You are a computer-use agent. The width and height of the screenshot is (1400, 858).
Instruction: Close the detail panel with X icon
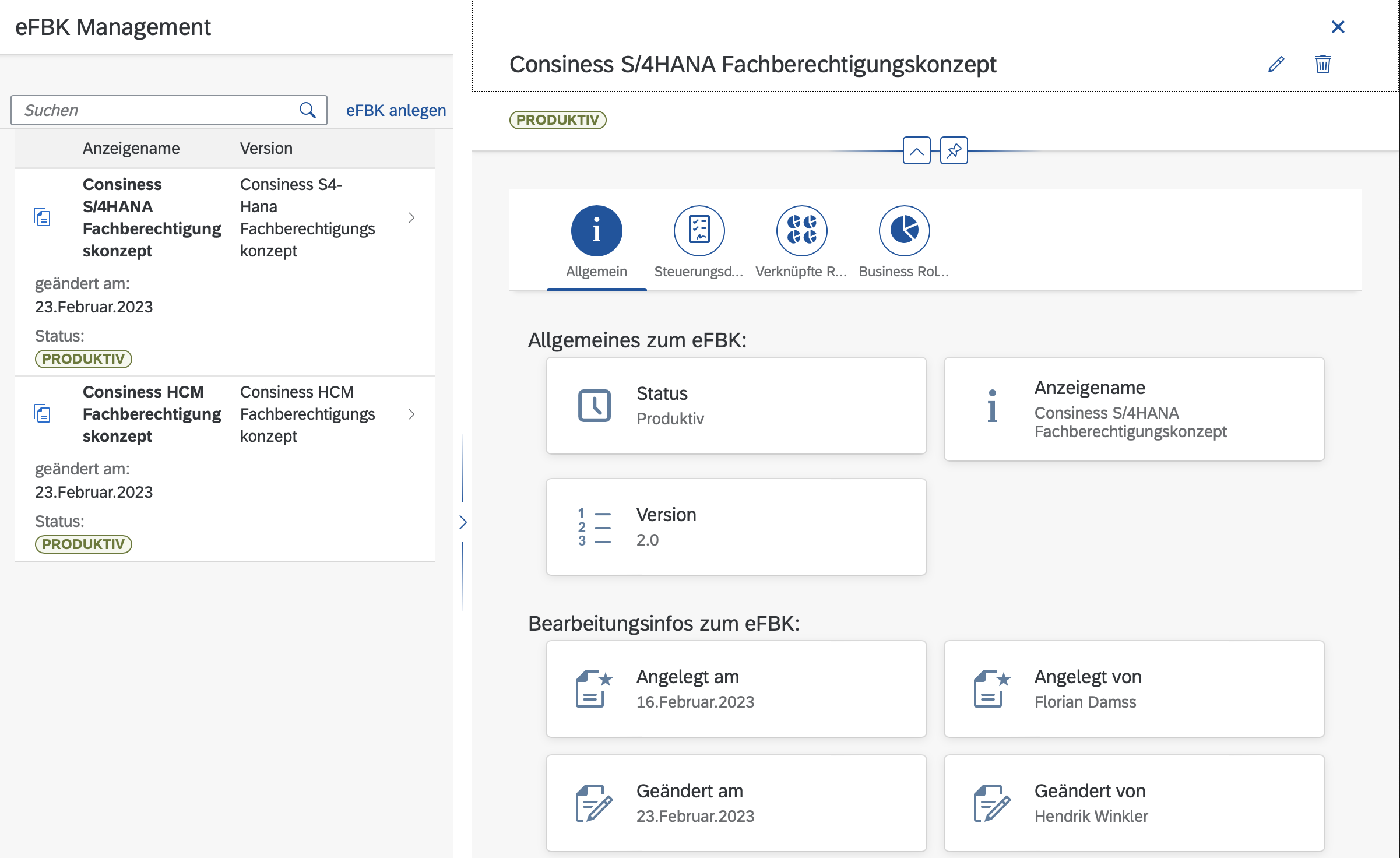1338,27
